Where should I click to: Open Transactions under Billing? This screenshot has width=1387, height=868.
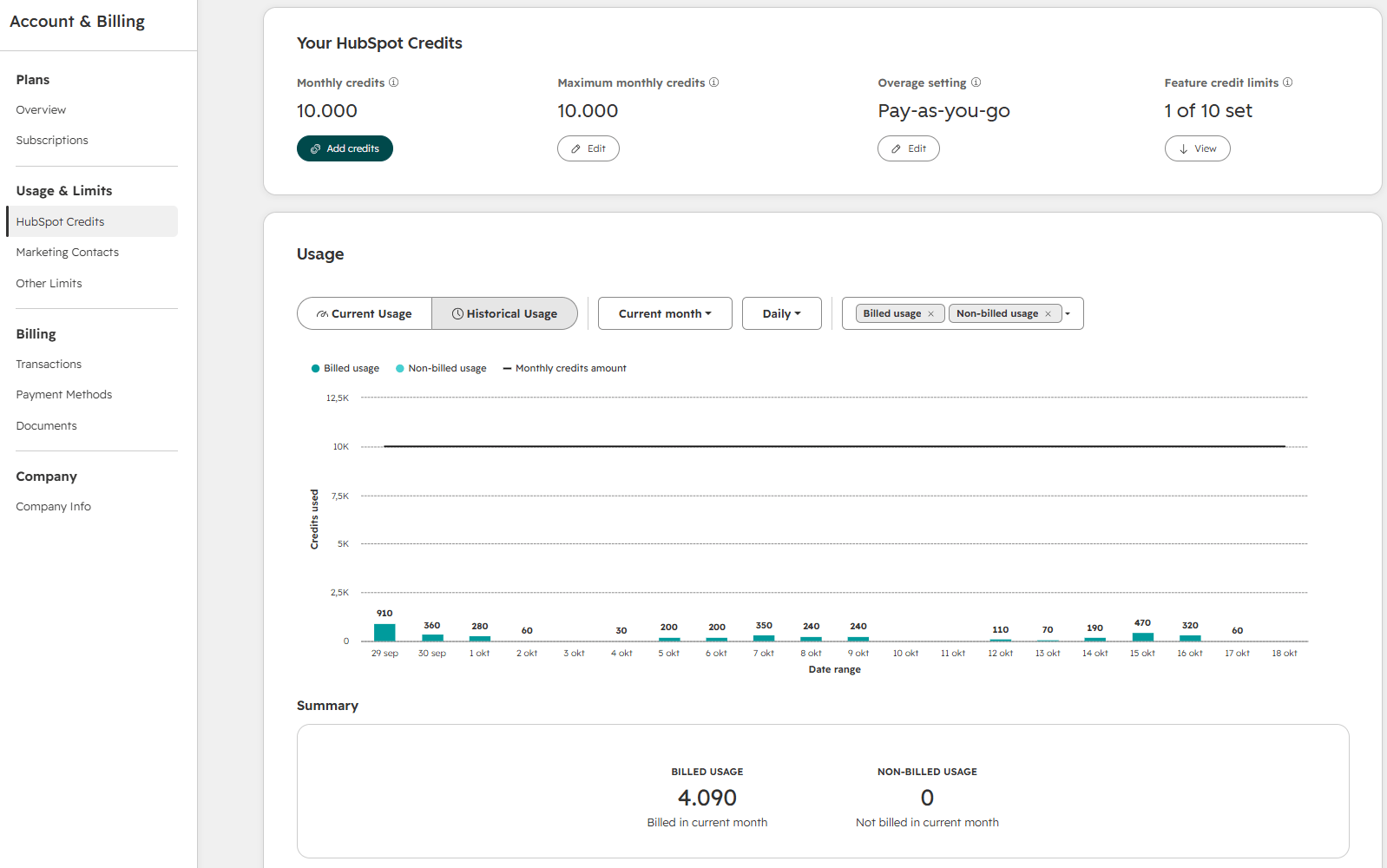point(49,365)
